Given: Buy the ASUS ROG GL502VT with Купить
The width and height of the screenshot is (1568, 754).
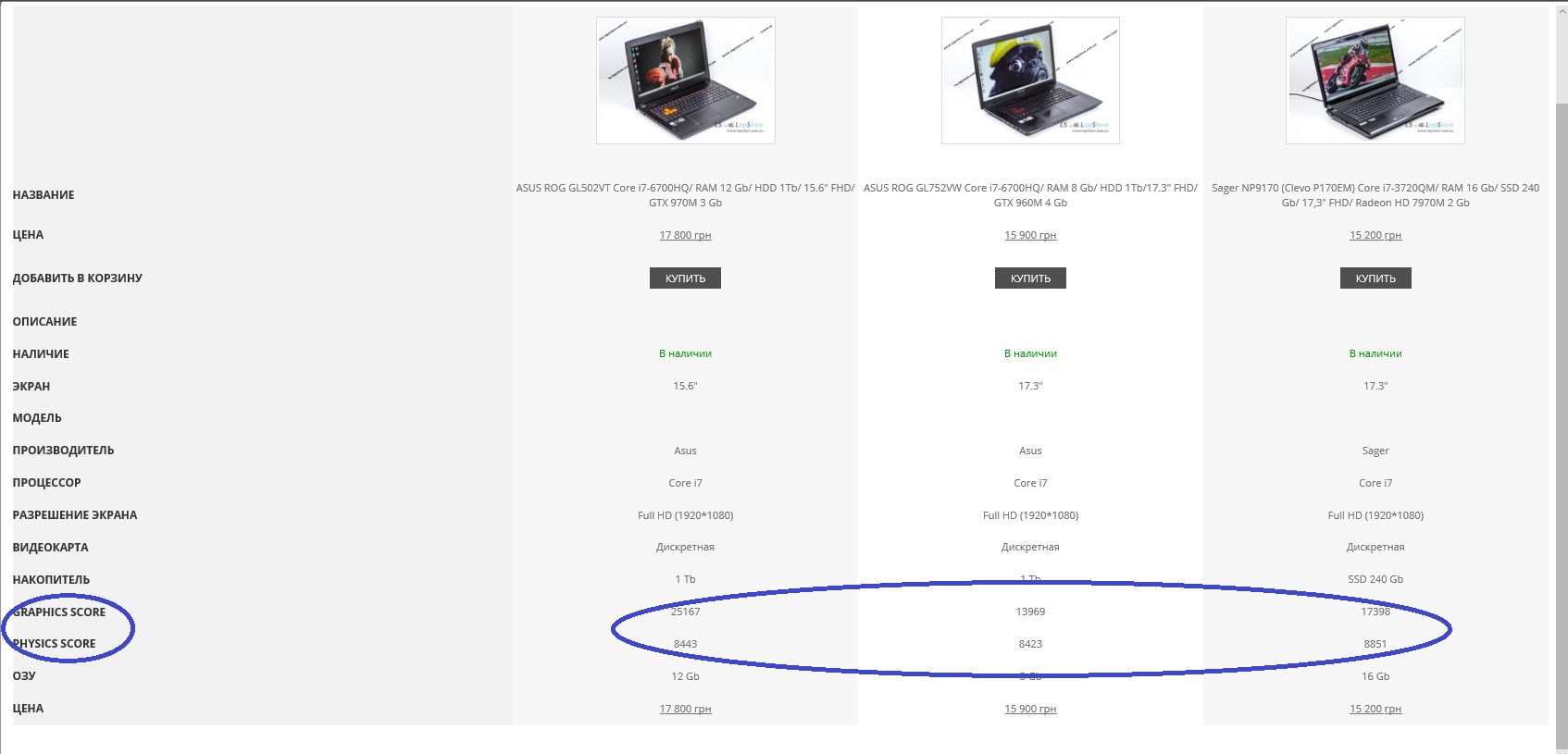Looking at the screenshot, I should [x=685, y=278].
